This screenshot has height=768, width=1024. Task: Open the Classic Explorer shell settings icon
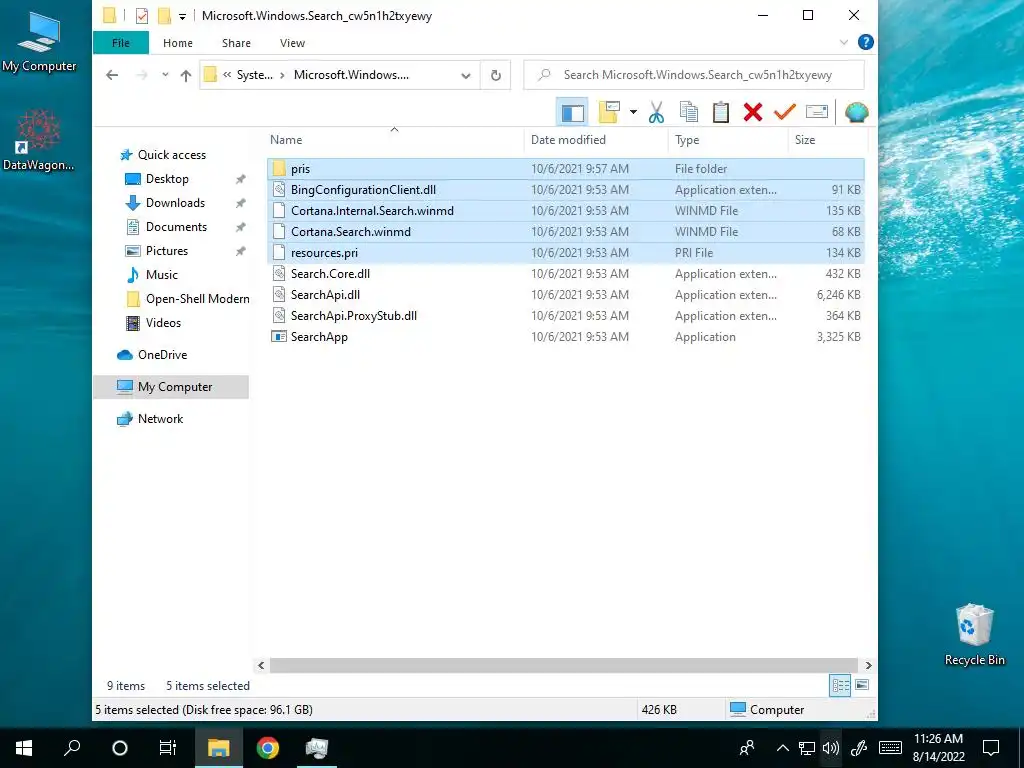click(x=856, y=112)
